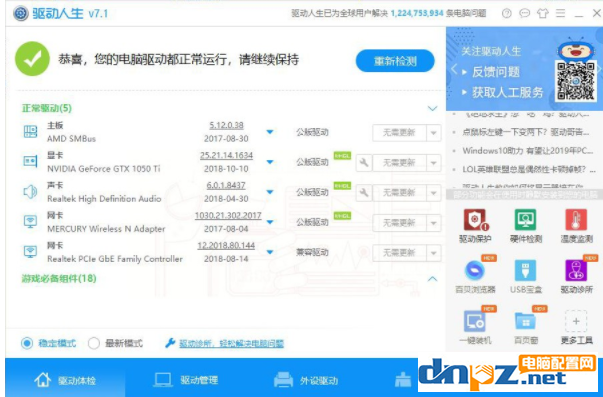Open version dropdown for Realtek Audio 6.0.1.8437
Image resolution: width=603 pixels, height=397 pixels.
270,192
